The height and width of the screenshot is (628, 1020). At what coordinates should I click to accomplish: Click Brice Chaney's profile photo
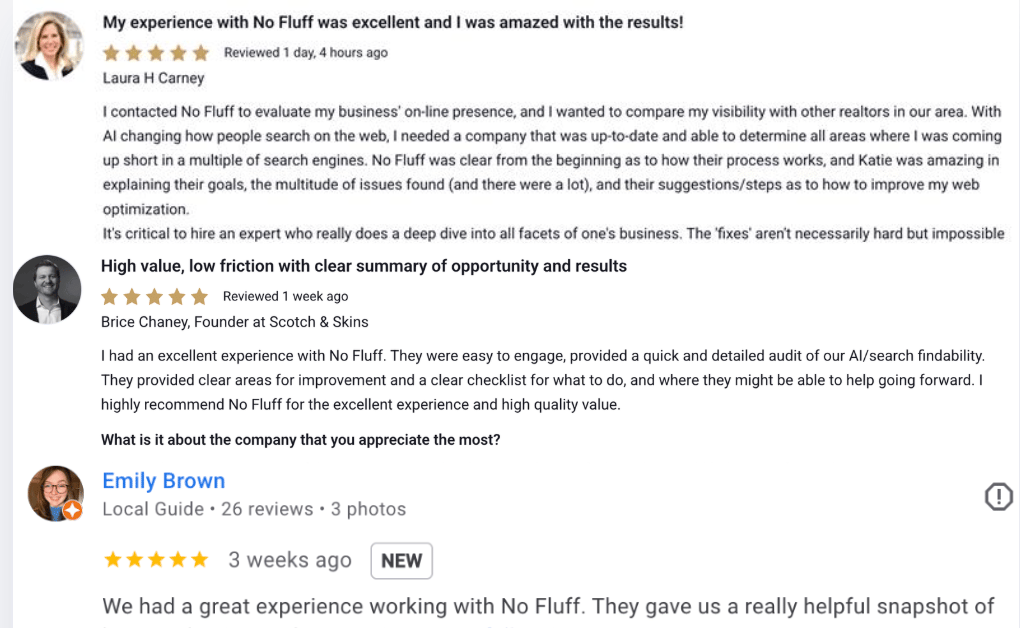(47, 289)
